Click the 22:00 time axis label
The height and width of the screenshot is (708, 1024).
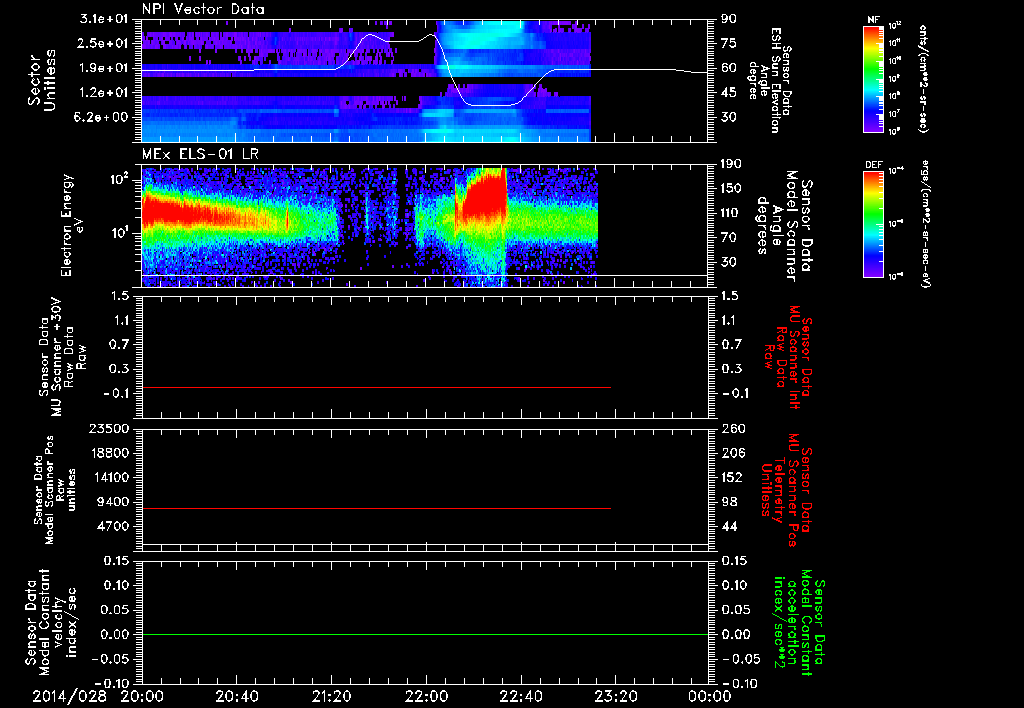pyautogui.click(x=426, y=697)
